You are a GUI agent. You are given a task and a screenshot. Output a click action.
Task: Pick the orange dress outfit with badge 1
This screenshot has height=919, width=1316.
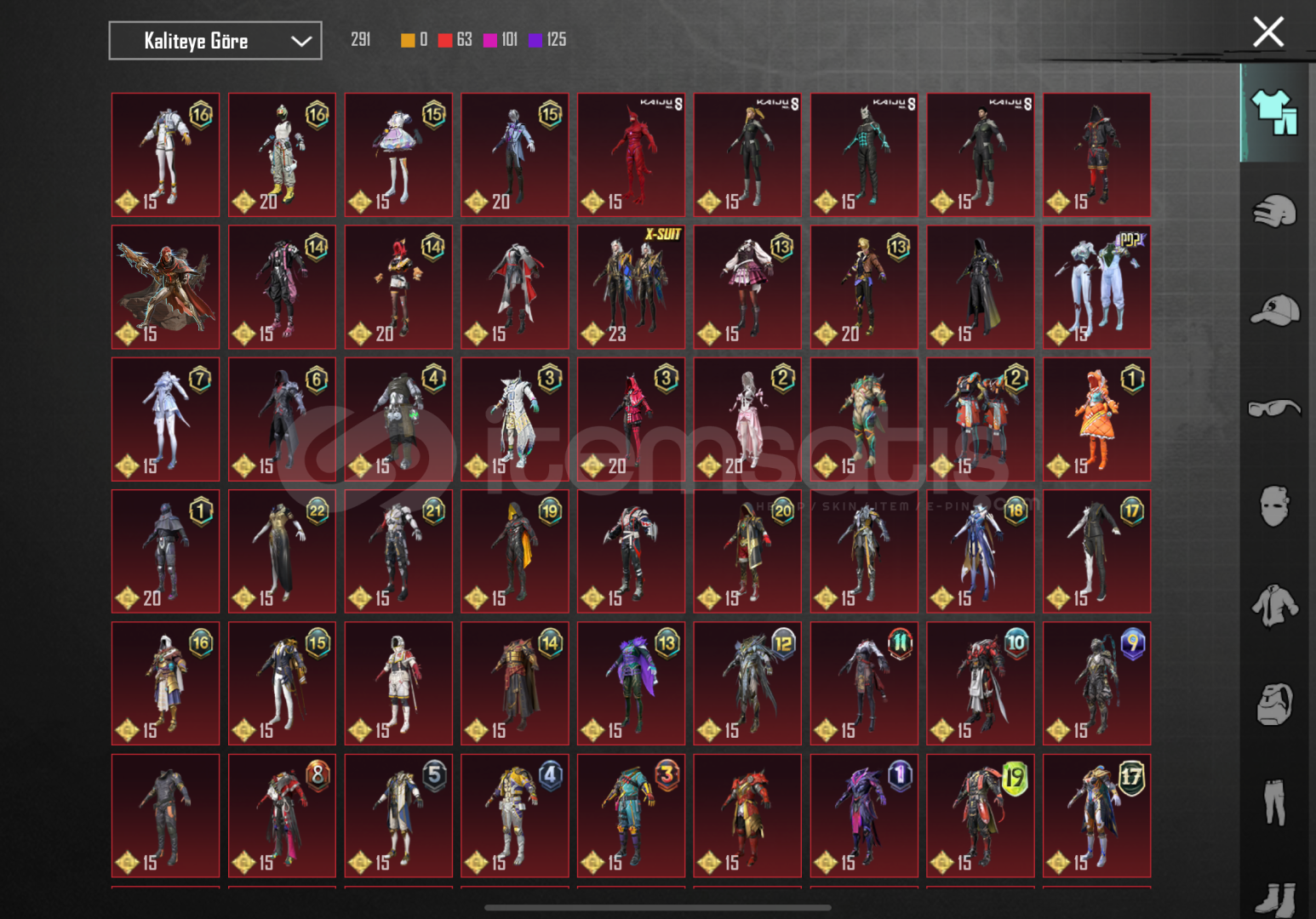tap(1097, 420)
